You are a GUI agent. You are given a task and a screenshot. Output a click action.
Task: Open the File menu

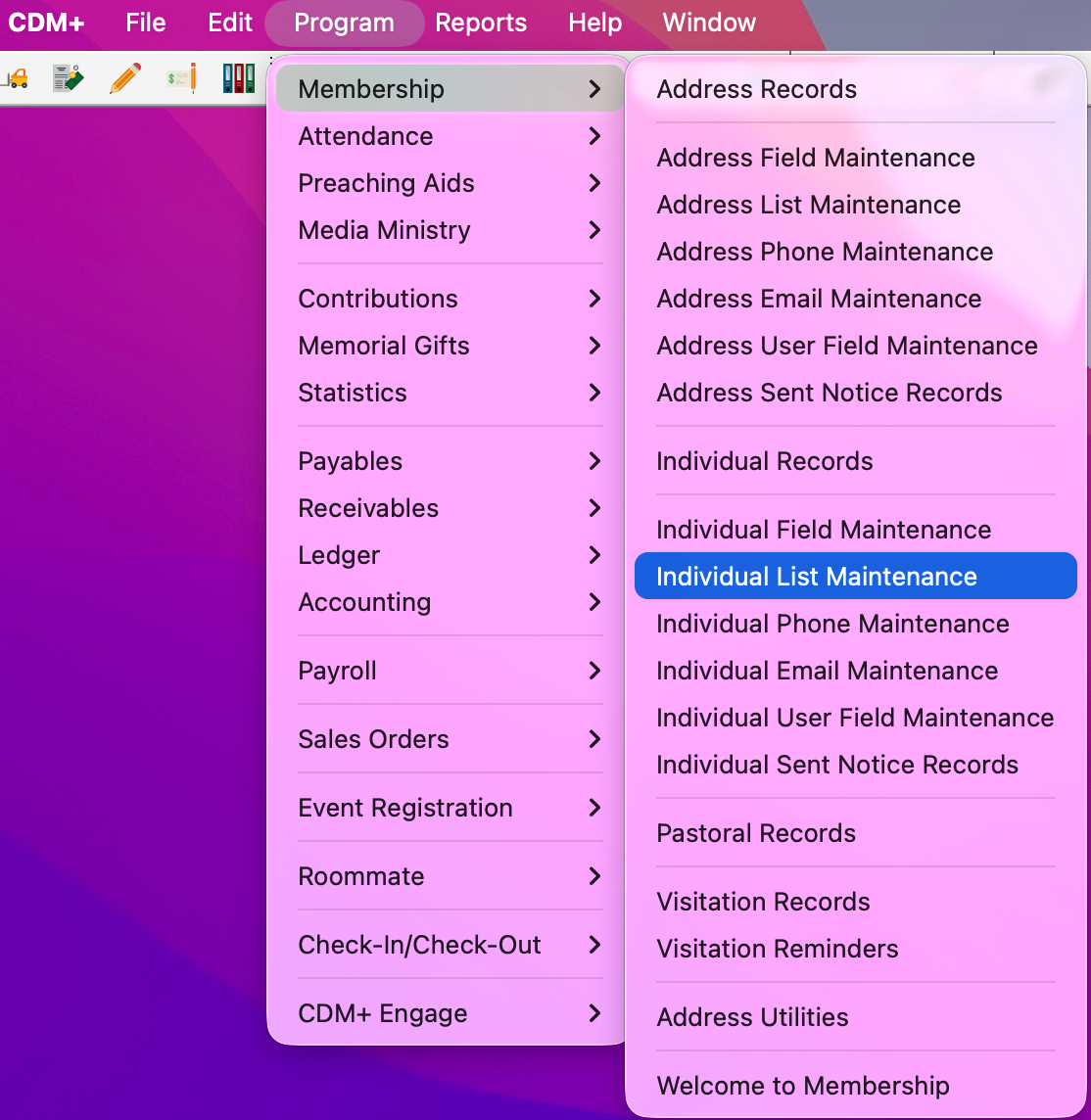click(146, 23)
